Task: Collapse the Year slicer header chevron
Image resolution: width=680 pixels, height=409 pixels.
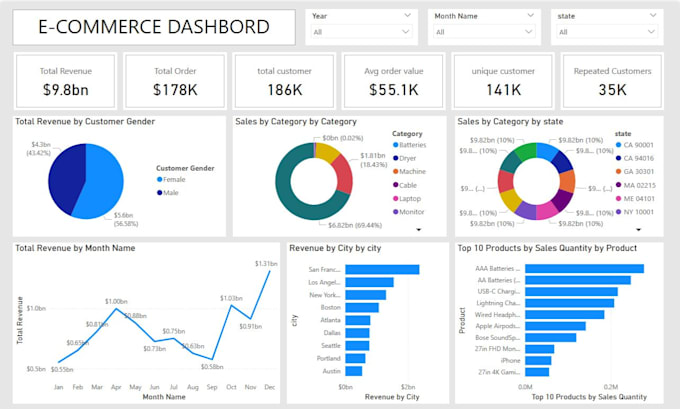Action: click(x=407, y=16)
